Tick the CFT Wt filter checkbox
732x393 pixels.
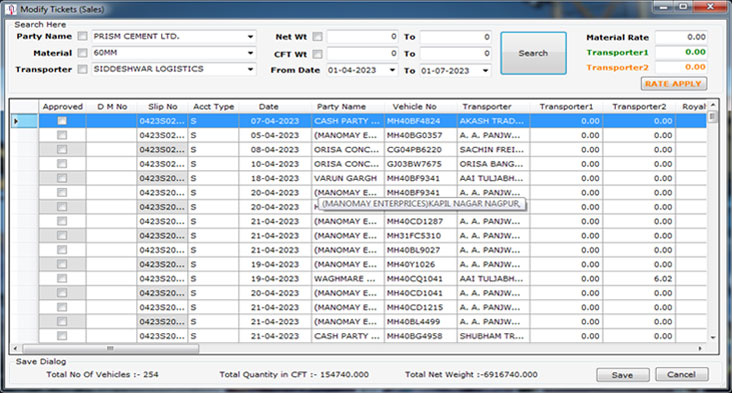[317, 54]
